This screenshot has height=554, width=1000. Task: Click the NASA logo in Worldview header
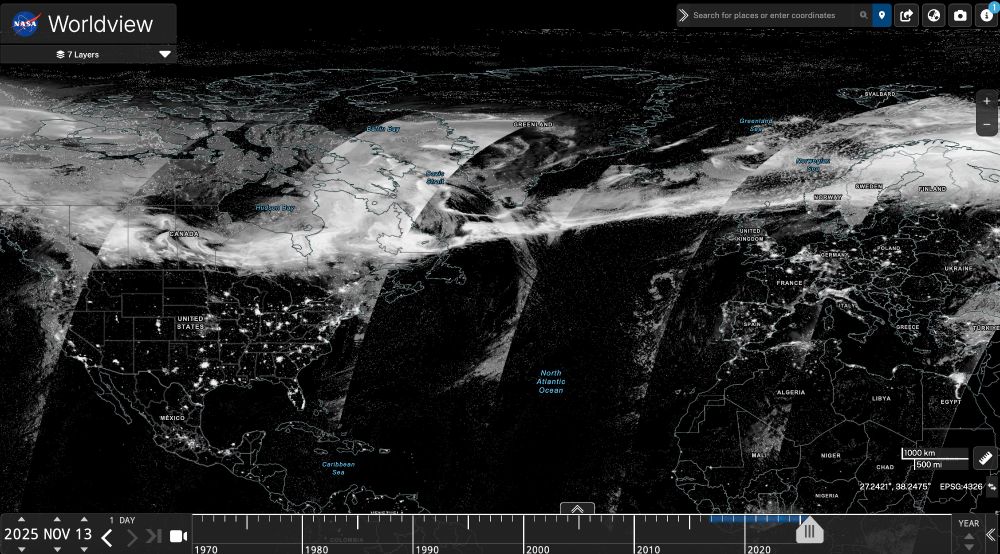[26, 24]
